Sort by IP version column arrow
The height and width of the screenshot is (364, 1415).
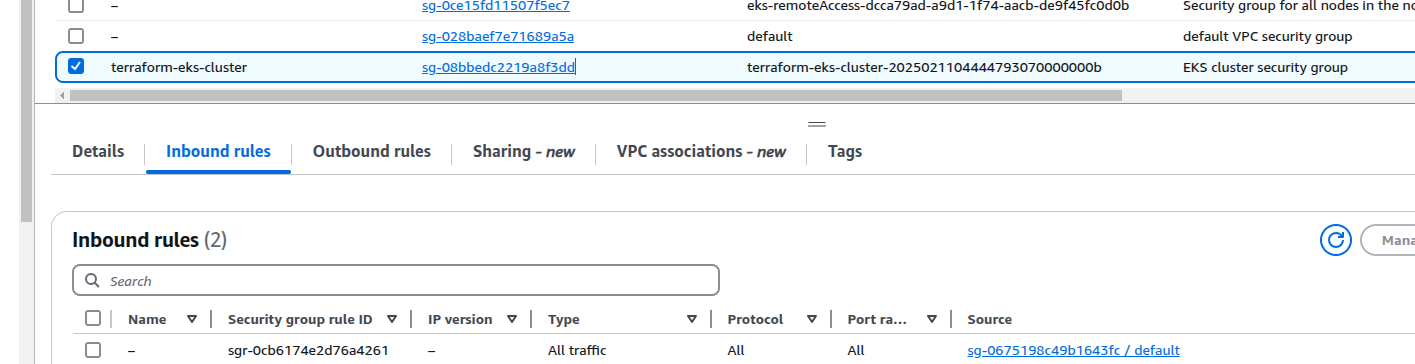512,320
